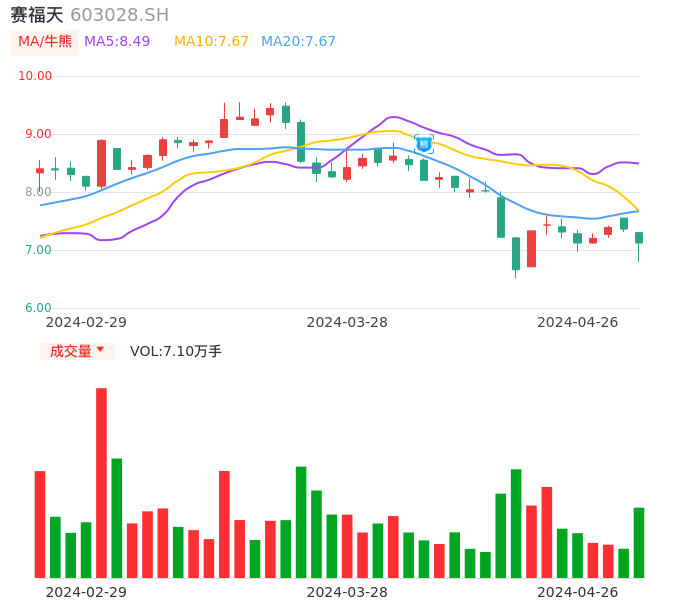Click the 10.00 price axis label
This screenshot has width=686, height=606.
pos(36,76)
